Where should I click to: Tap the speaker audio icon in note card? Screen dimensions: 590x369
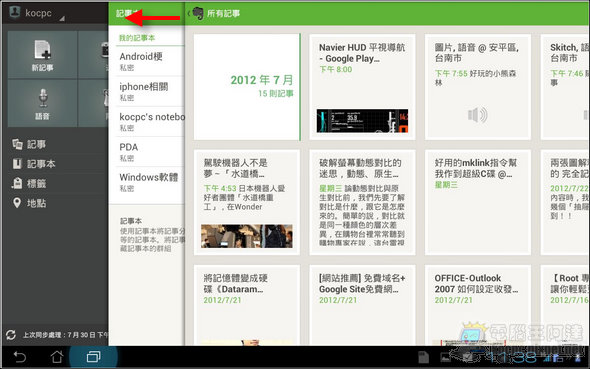click(x=478, y=115)
